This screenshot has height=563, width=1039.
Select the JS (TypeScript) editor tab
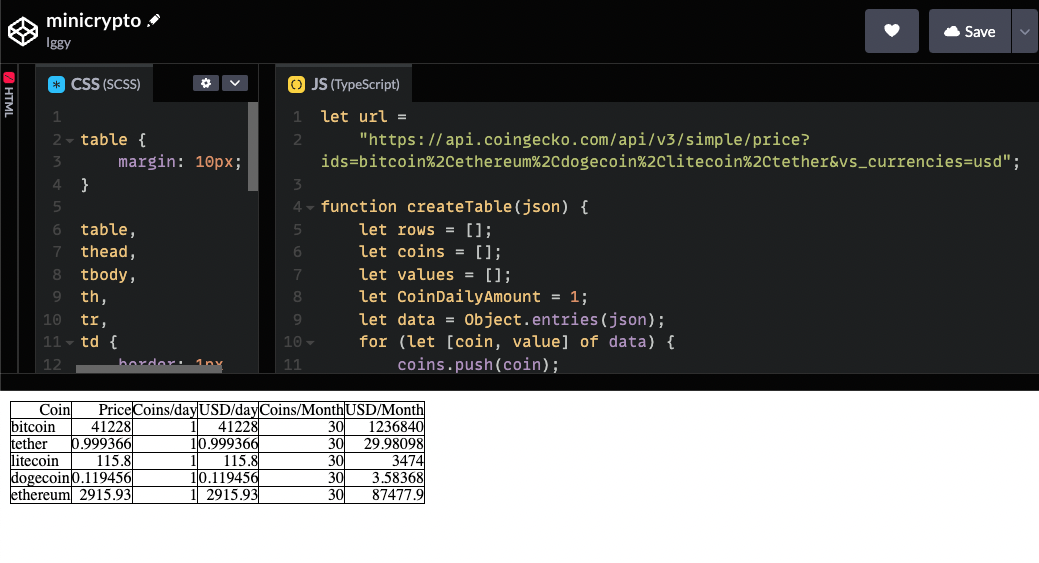(344, 84)
